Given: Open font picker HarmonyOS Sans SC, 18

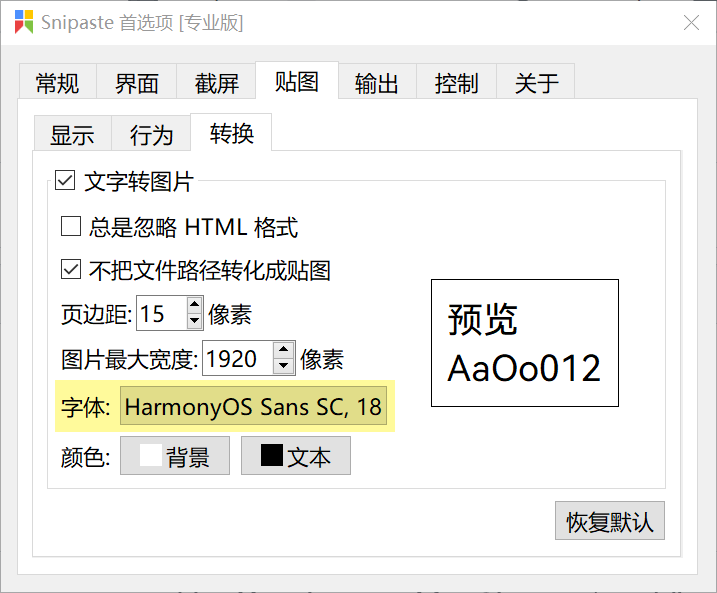Looking at the screenshot, I should tap(253, 406).
